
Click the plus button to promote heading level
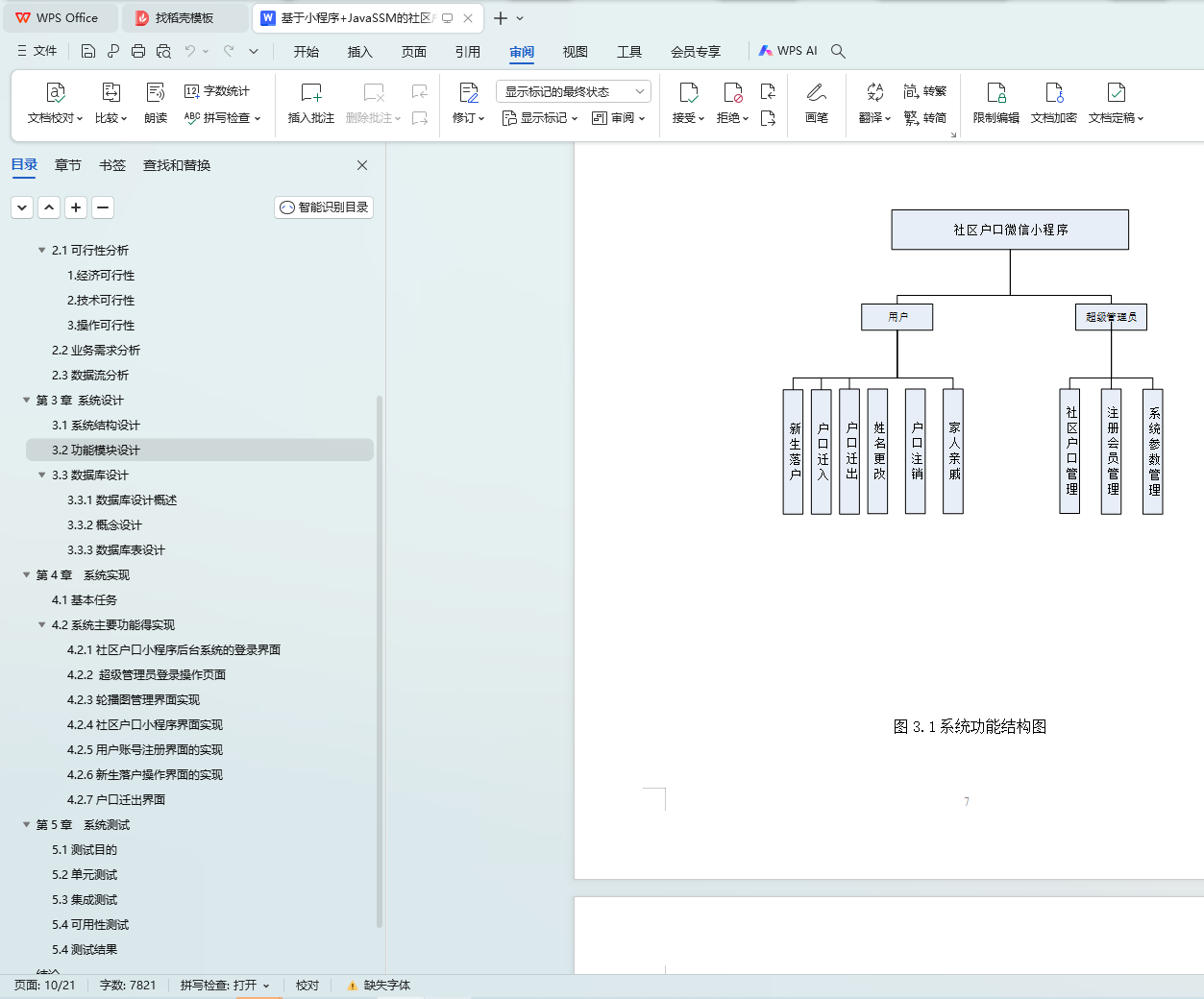pos(76,207)
